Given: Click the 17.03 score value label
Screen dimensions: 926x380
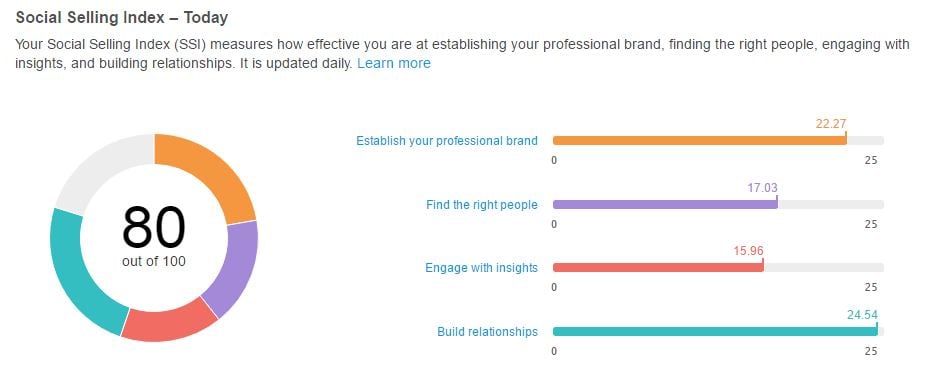Looking at the screenshot, I should (x=762, y=188).
